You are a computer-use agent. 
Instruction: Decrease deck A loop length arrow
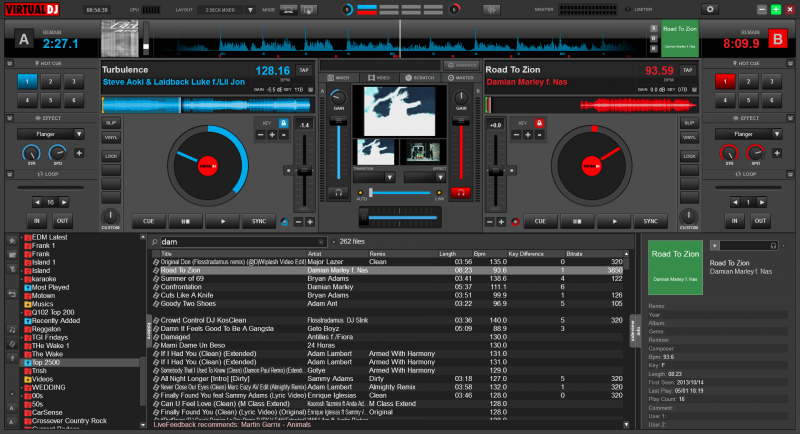click(37, 202)
